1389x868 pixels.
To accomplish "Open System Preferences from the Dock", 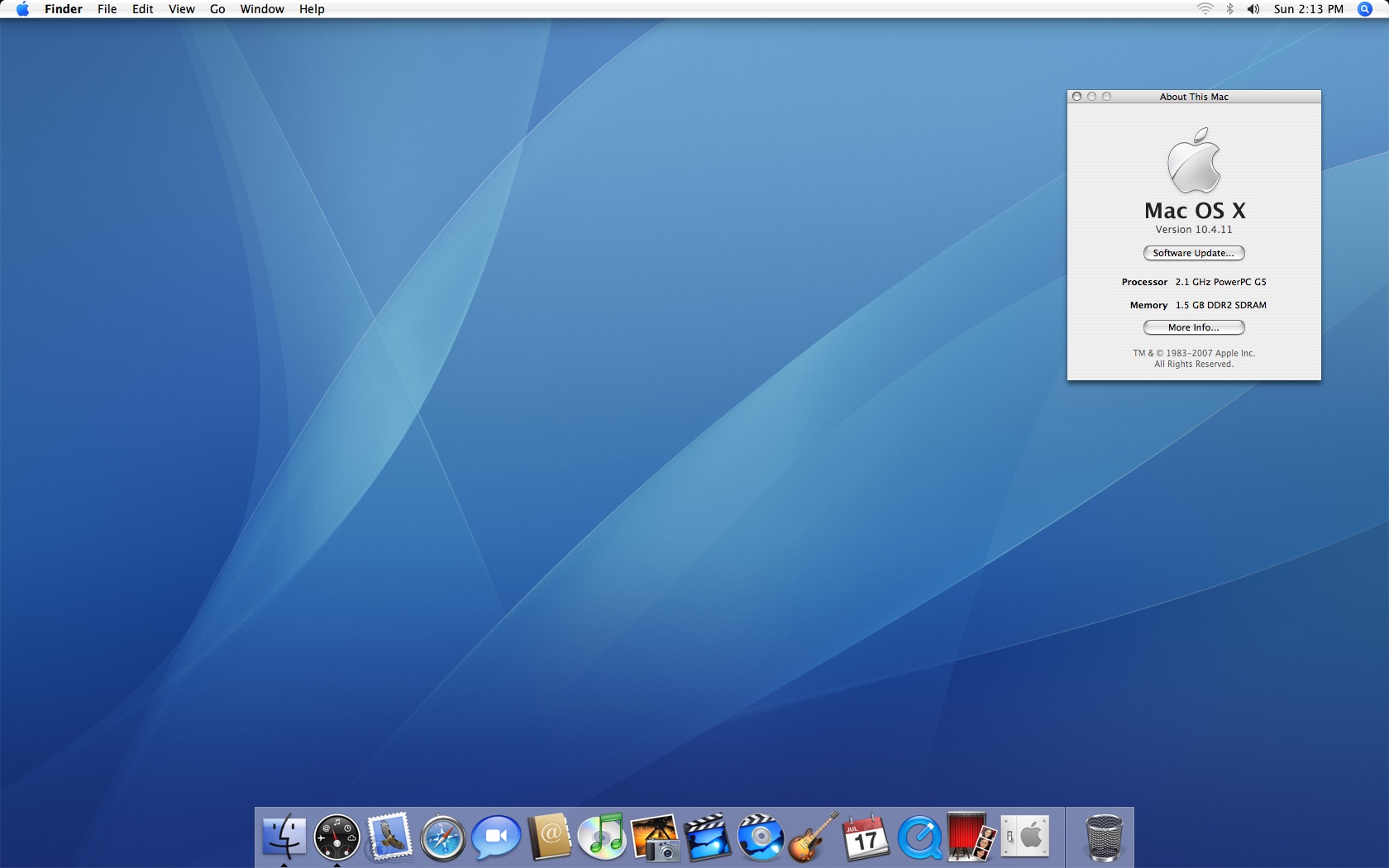I will (x=1025, y=837).
